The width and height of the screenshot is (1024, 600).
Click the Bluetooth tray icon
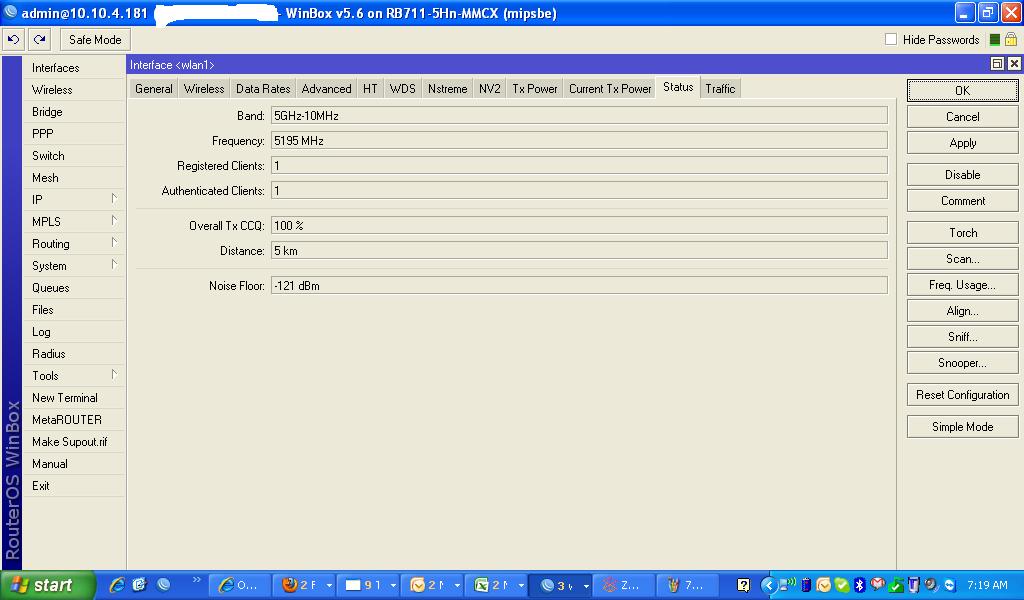(860, 585)
